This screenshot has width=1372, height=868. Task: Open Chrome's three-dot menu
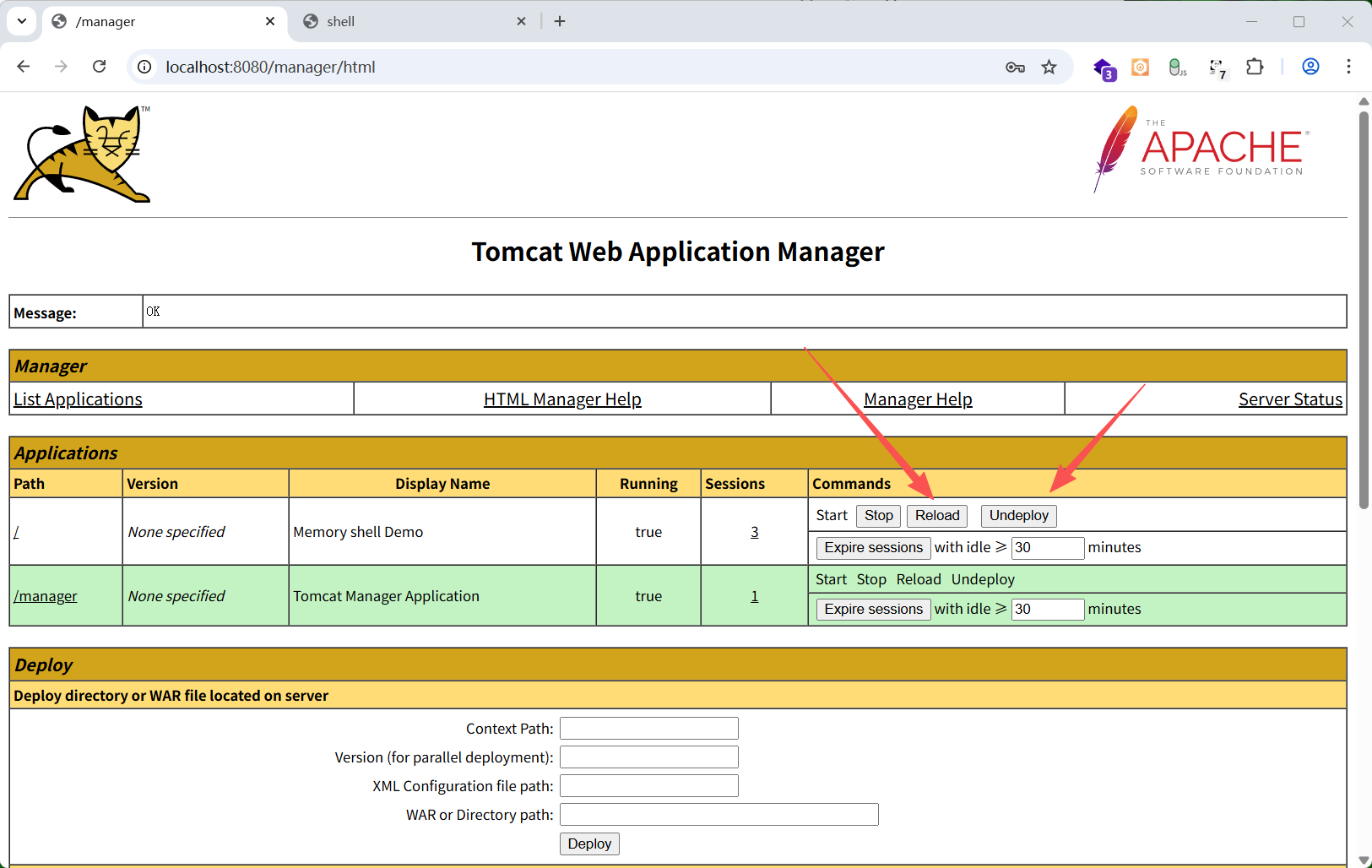[x=1348, y=67]
